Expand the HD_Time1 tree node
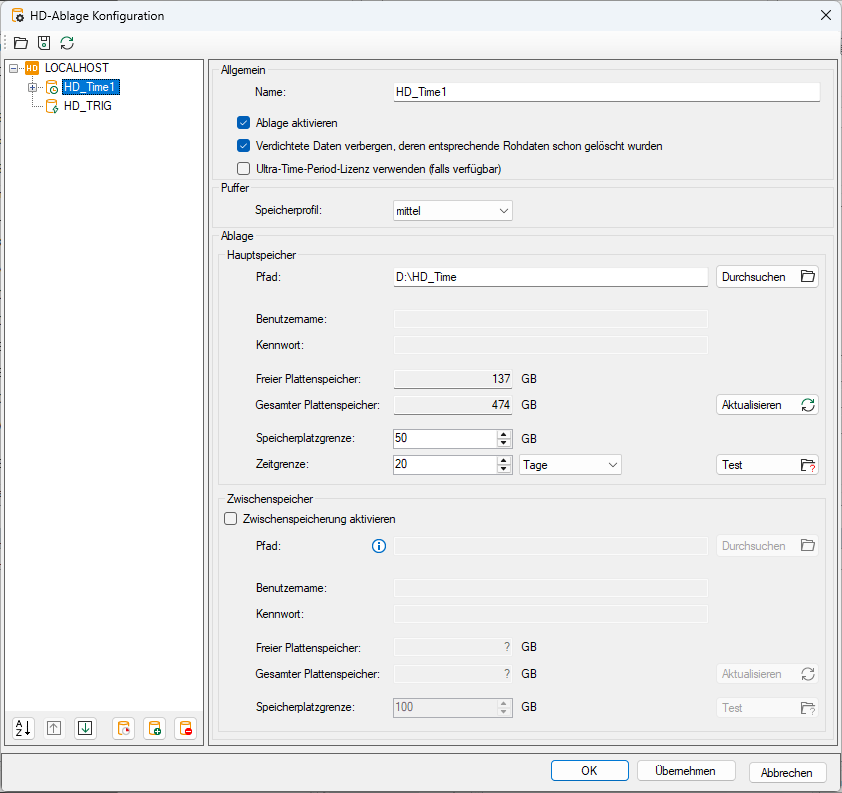 point(33,87)
